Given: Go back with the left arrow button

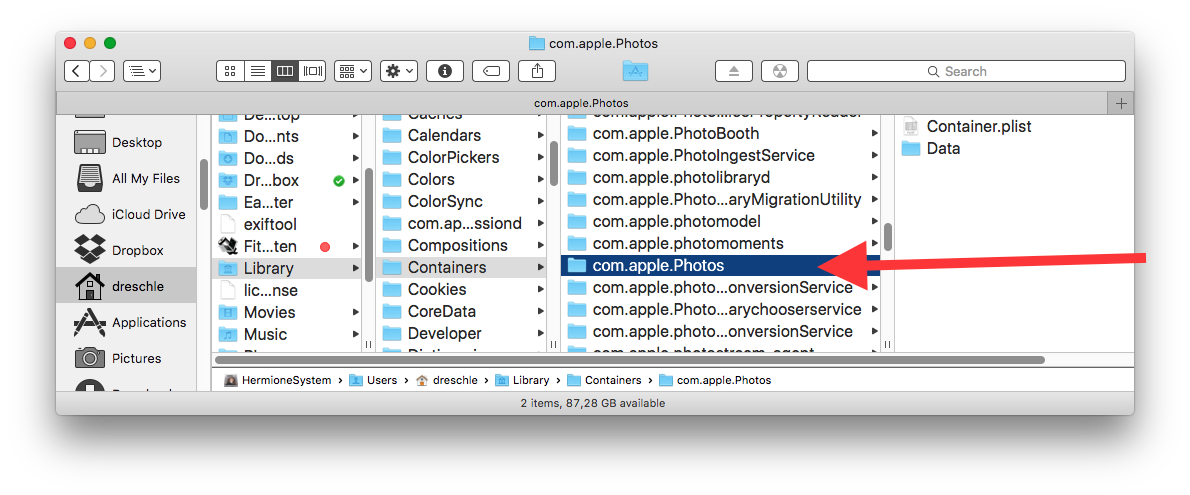Looking at the screenshot, I should (x=76, y=71).
